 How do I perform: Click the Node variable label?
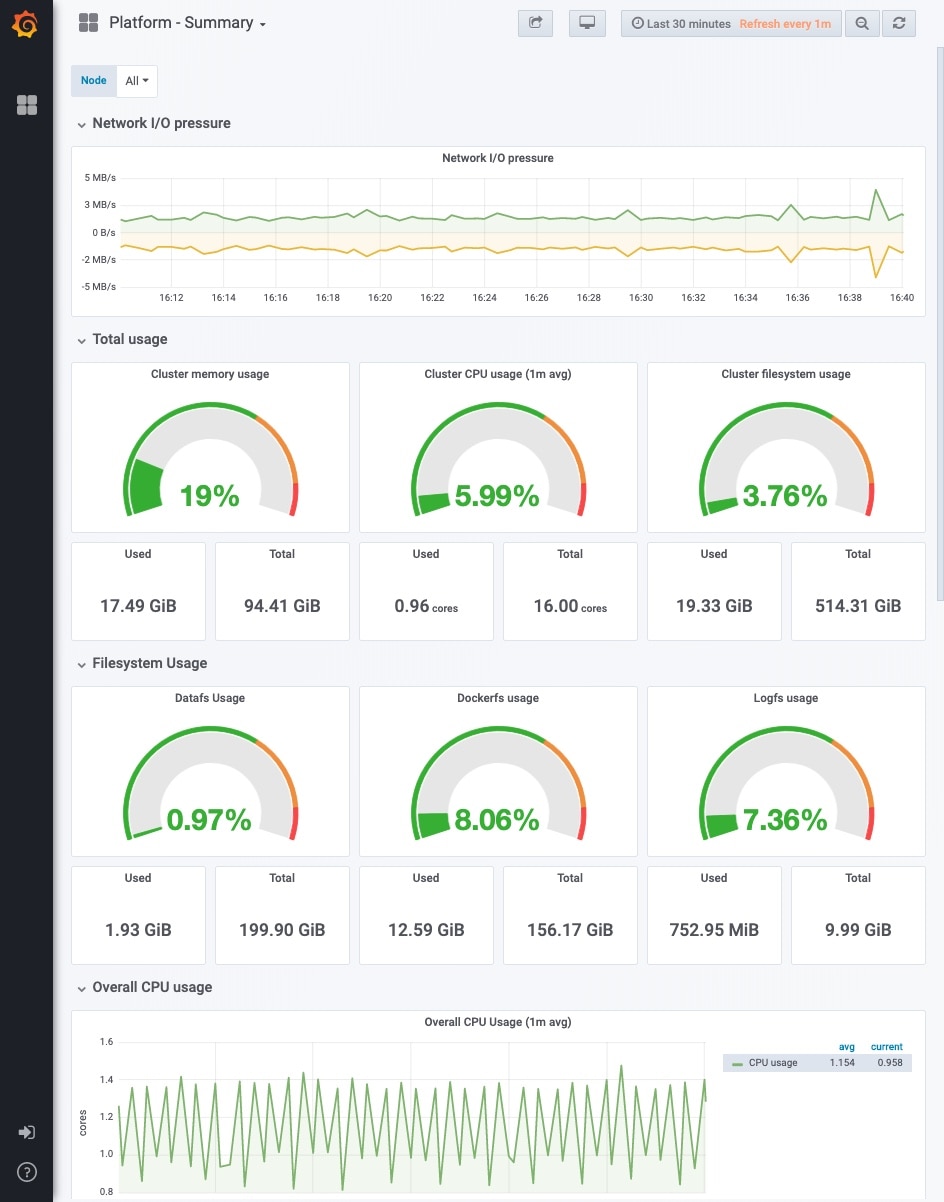pos(94,81)
